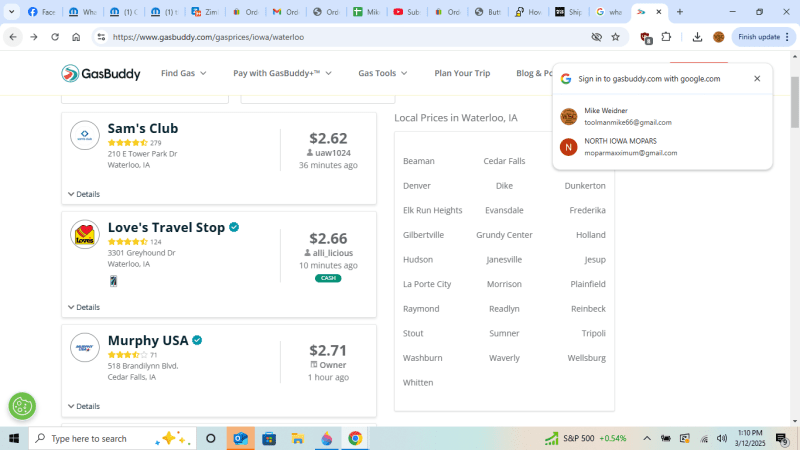
Task: Open the Find Gas dropdown menu
Action: (x=184, y=73)
